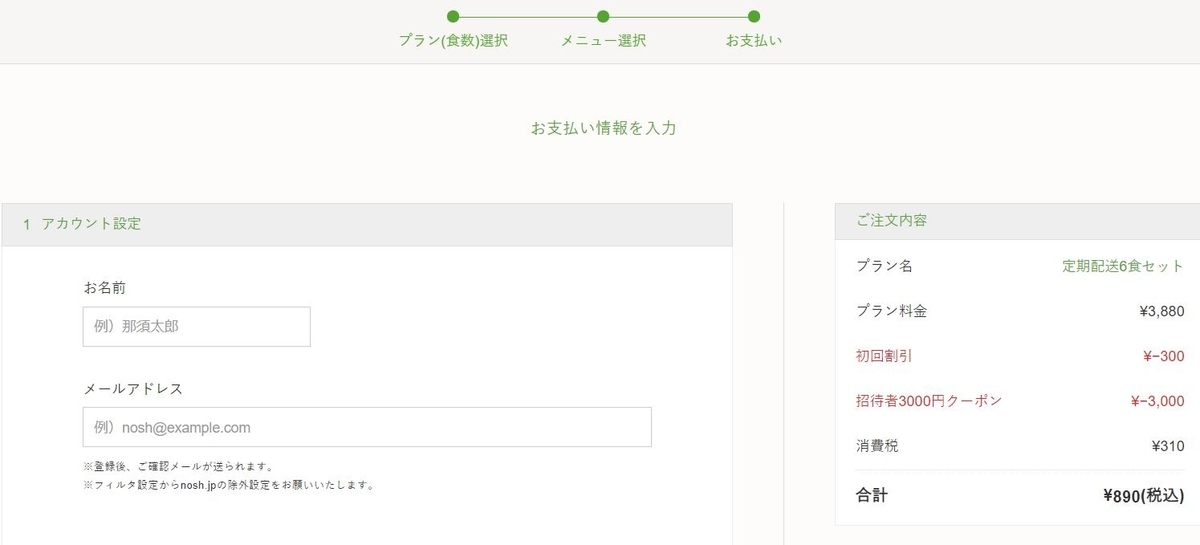Click the メールアドレス field label
The height and width of the screenshot is (545, 1200).
[133, 388]
